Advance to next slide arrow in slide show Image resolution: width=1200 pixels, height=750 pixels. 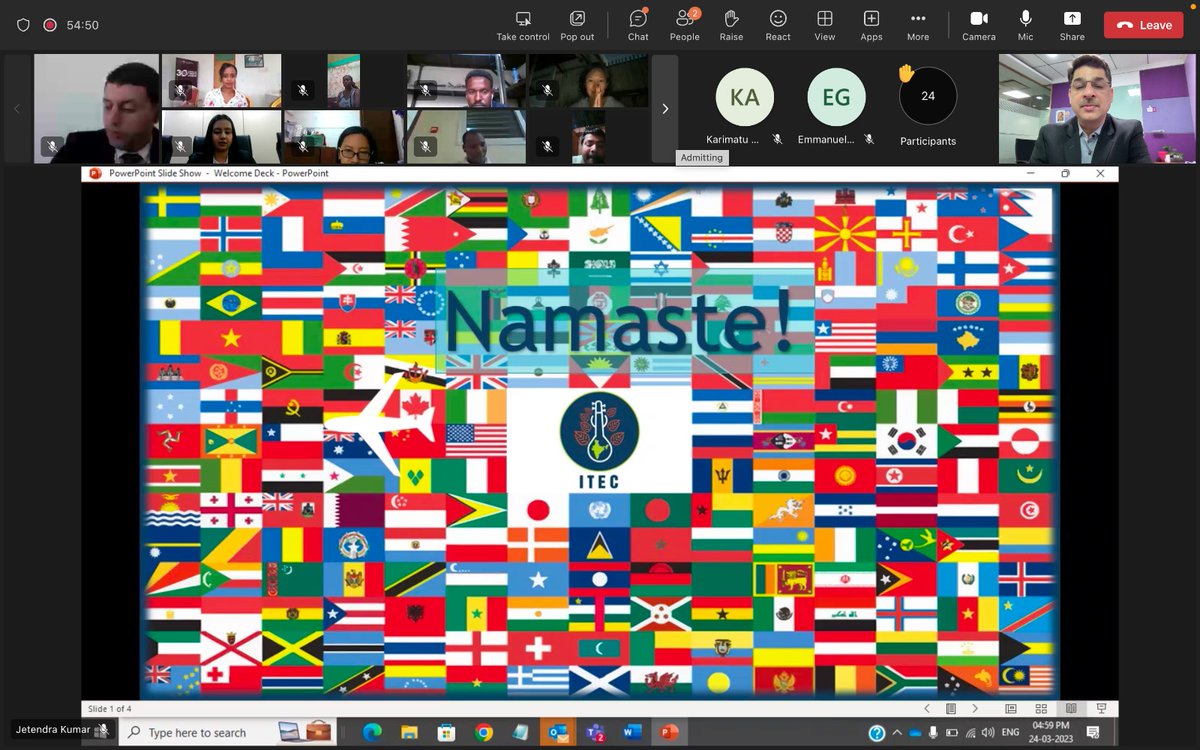click(975, 709)
